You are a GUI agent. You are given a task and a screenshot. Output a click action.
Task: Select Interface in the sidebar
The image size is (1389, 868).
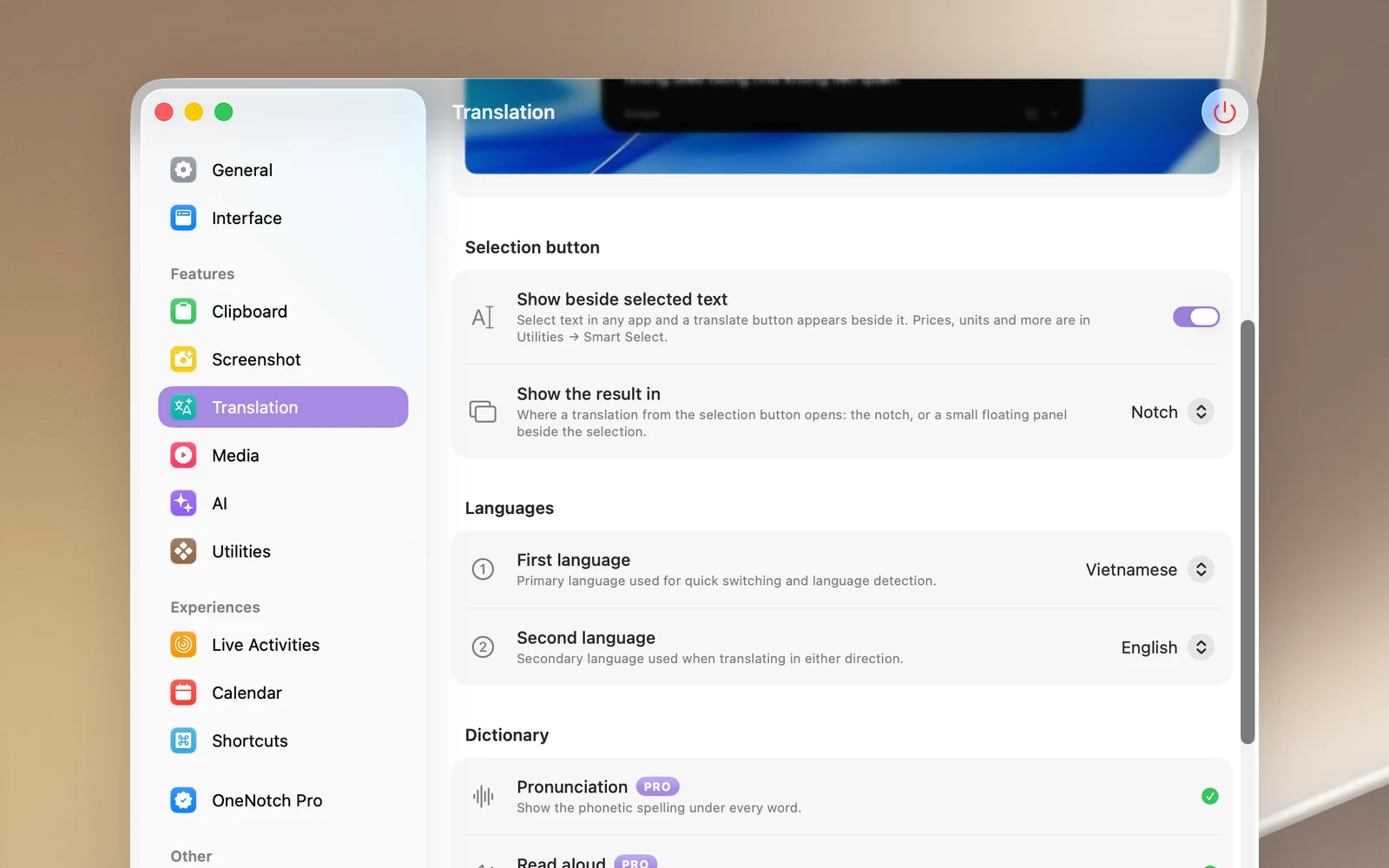[283, 218]
